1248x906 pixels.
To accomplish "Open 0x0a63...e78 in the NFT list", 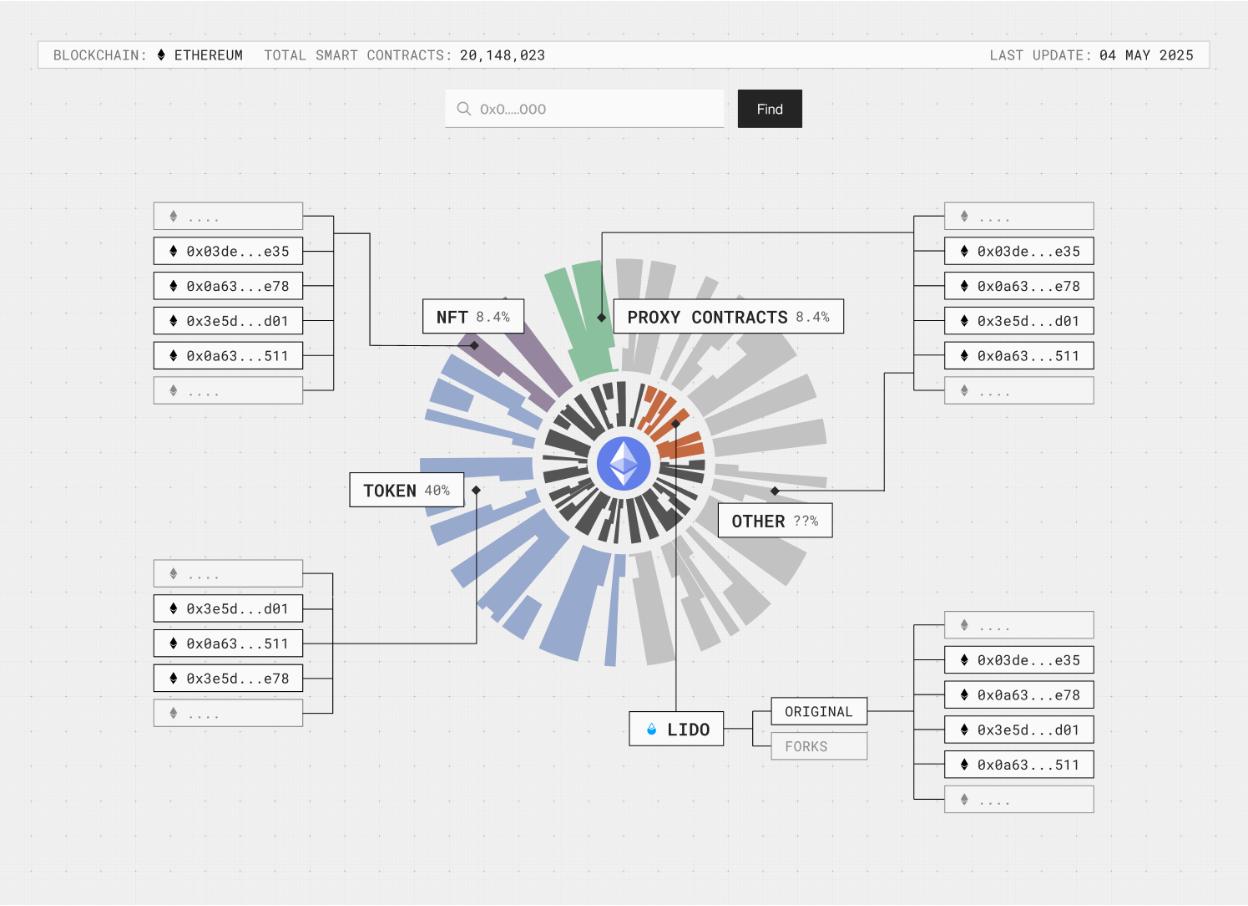I will pos(228,286).
